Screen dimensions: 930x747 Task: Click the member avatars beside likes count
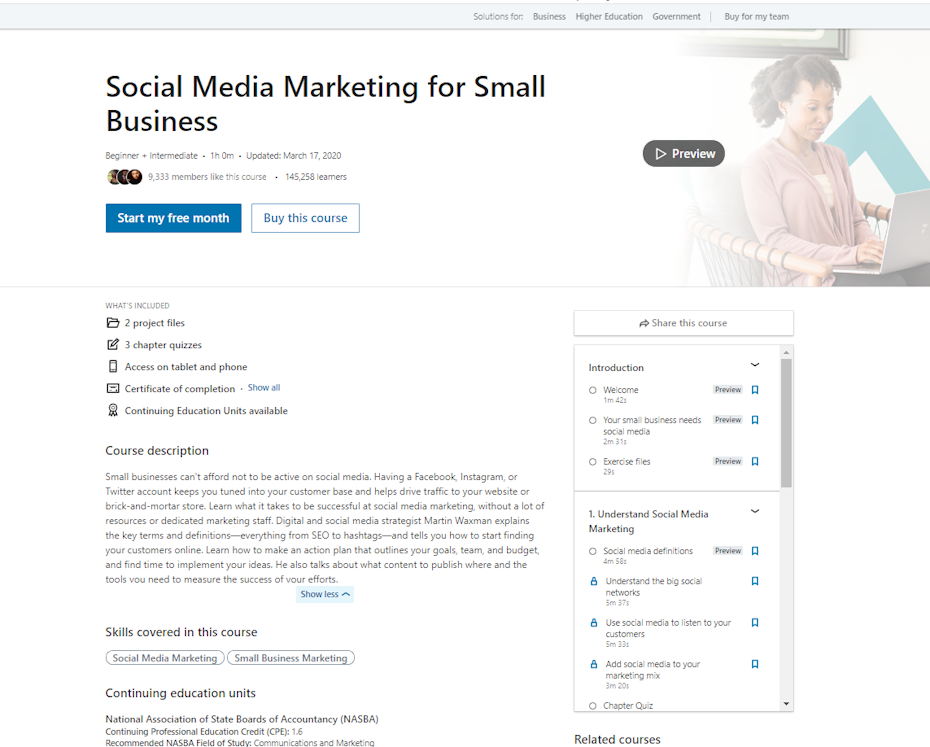125,177
